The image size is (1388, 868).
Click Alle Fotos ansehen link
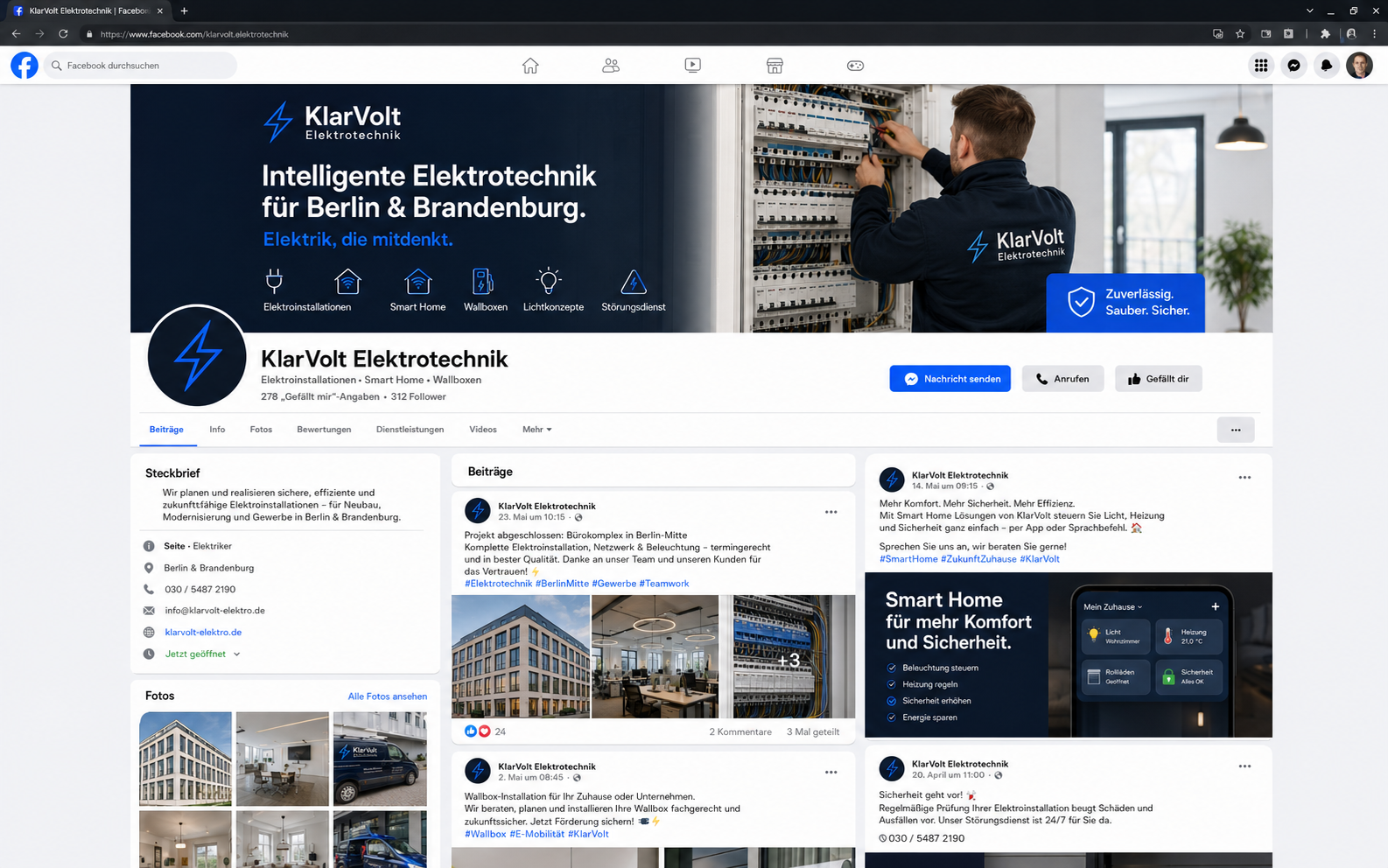(x=388, y=696)
